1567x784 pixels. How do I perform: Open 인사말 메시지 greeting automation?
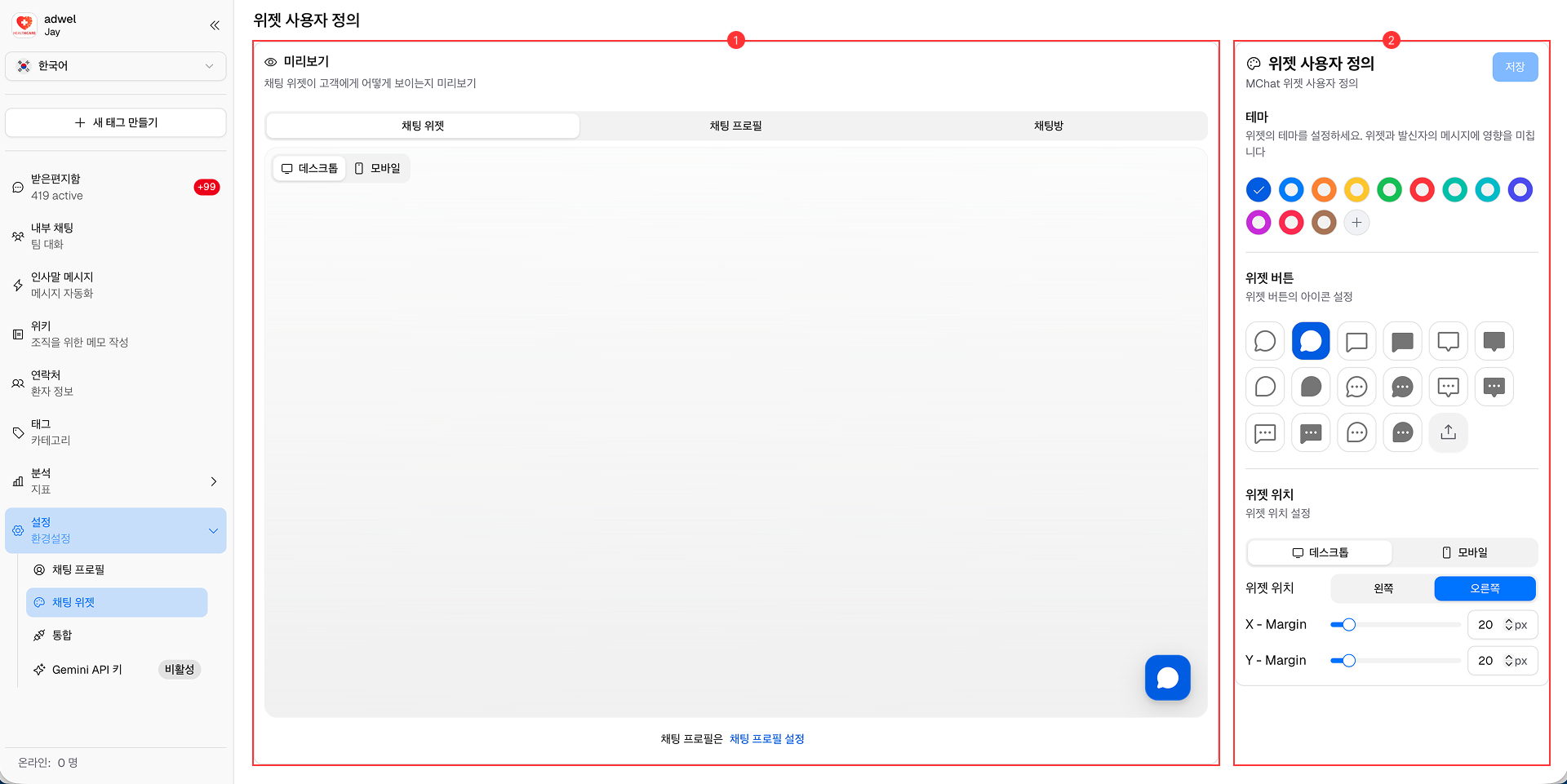pyautogui.click(x=115, y=285)
